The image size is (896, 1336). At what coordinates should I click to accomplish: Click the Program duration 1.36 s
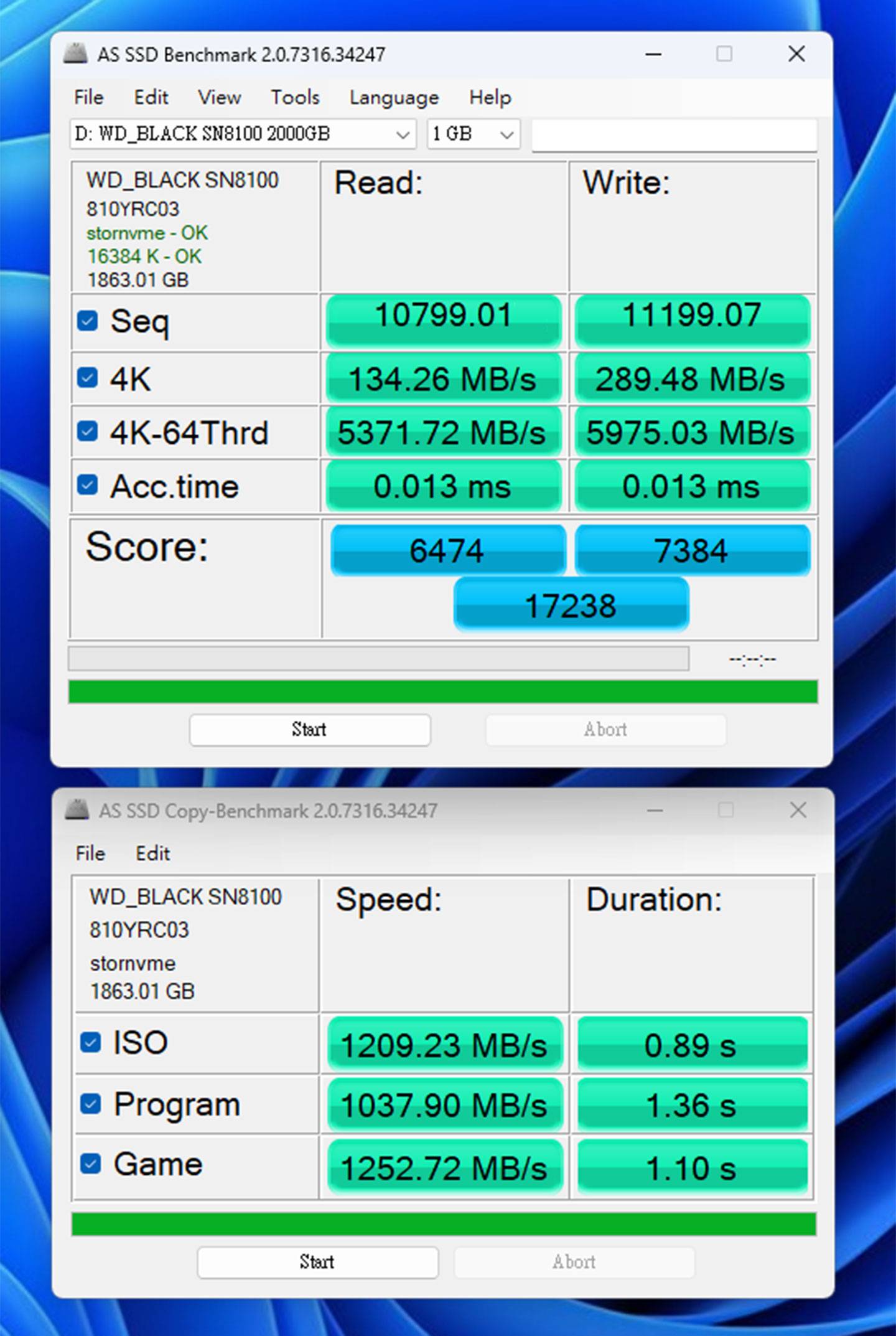pyautogui.click(x=693, y=1104)
